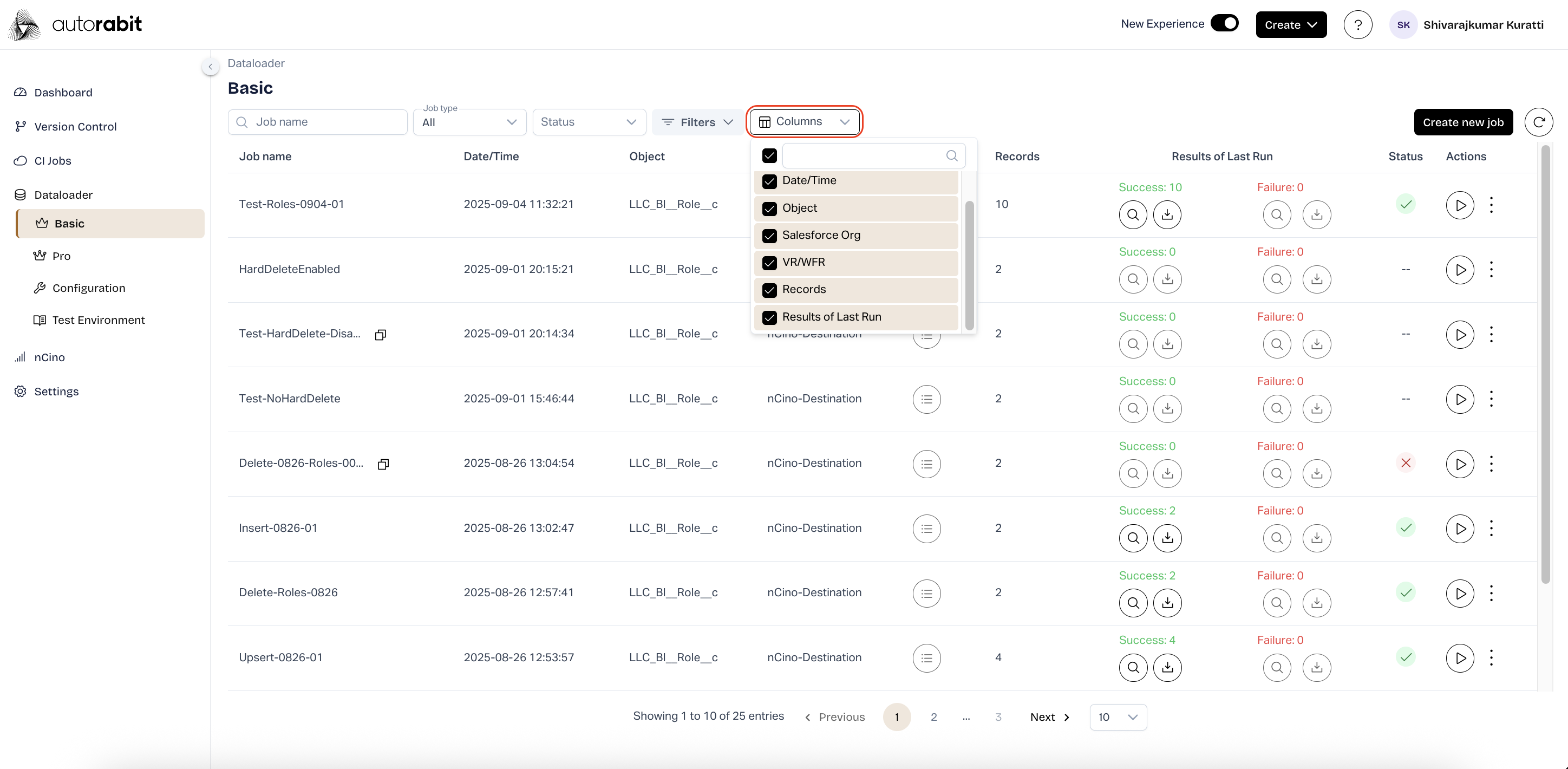This screenshot has height=769, width=1568.
Task: Open more actions menu for HardDeleteEnabled
Action: pos(1491,269)
